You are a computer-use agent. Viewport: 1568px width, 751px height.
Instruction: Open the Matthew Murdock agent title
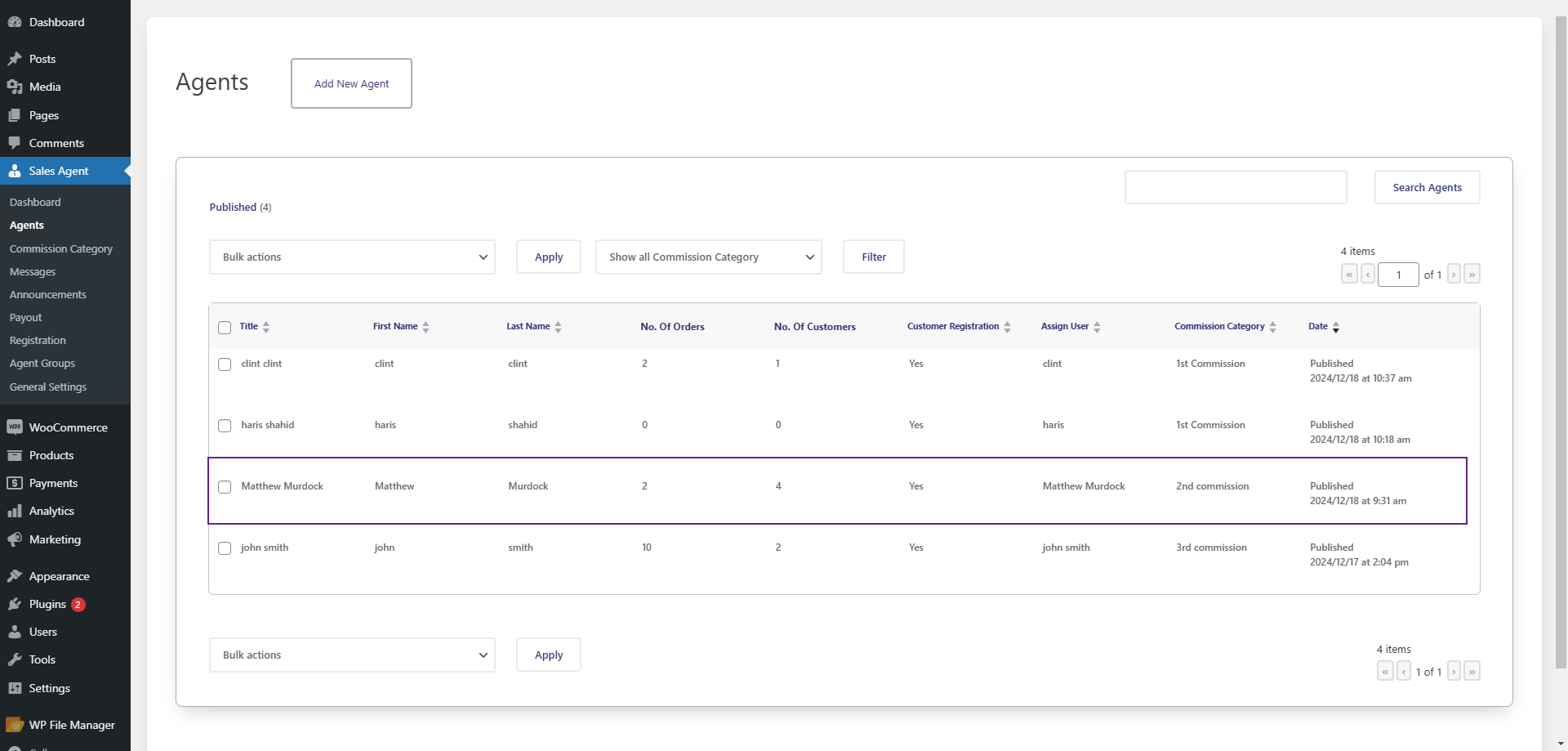tap(282, 486)
